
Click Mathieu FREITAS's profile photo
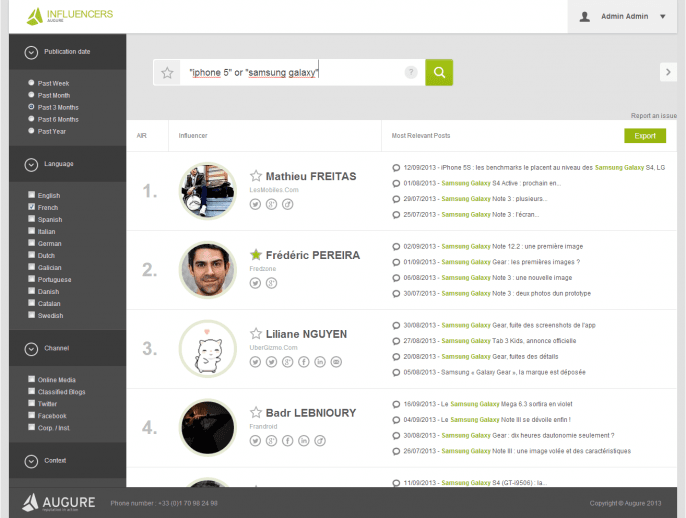click(208, 191)
